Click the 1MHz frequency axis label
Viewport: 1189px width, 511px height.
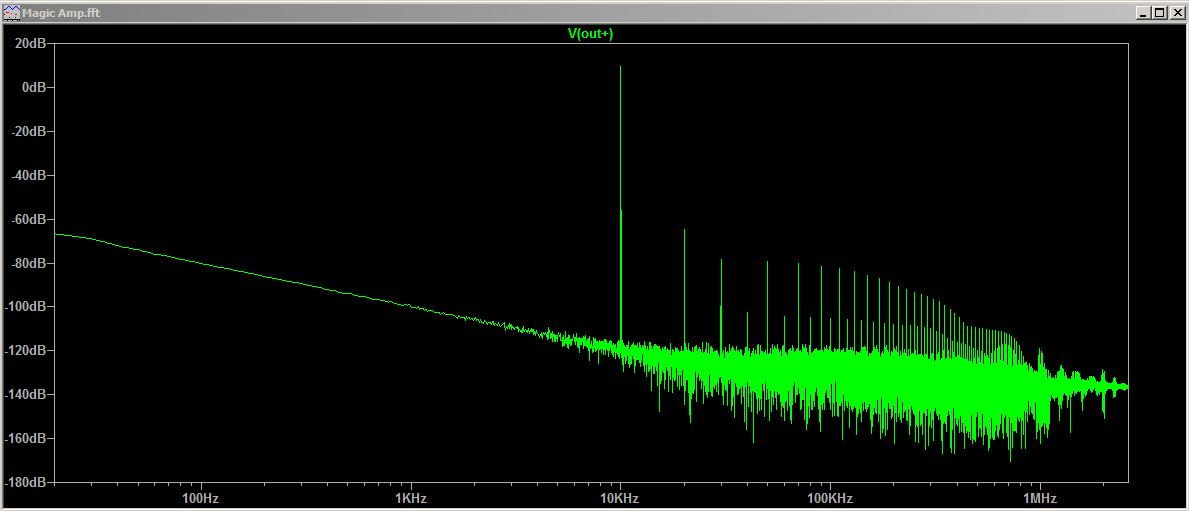click(1039, 498)
